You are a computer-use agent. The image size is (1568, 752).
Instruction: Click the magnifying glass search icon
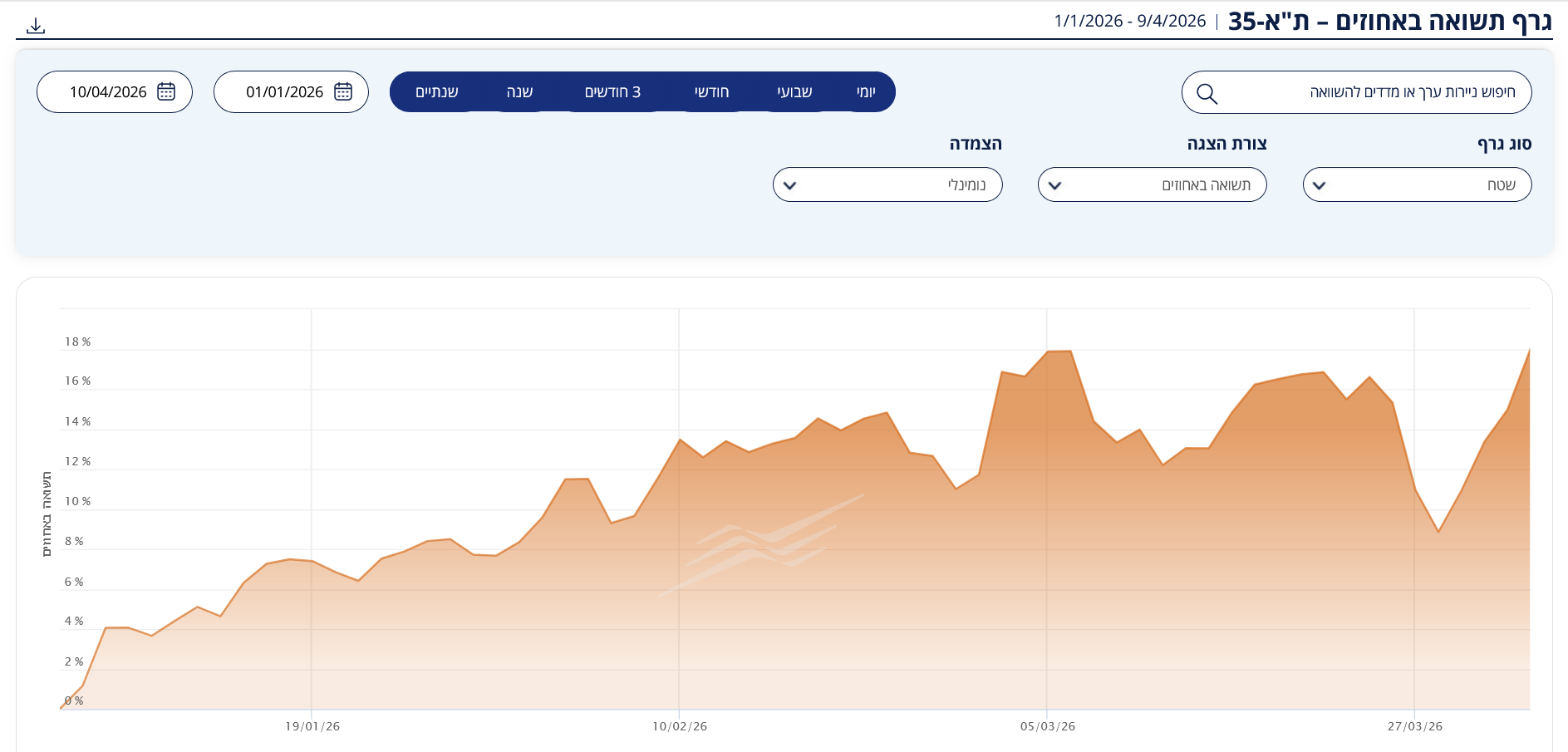point(1207,93)
